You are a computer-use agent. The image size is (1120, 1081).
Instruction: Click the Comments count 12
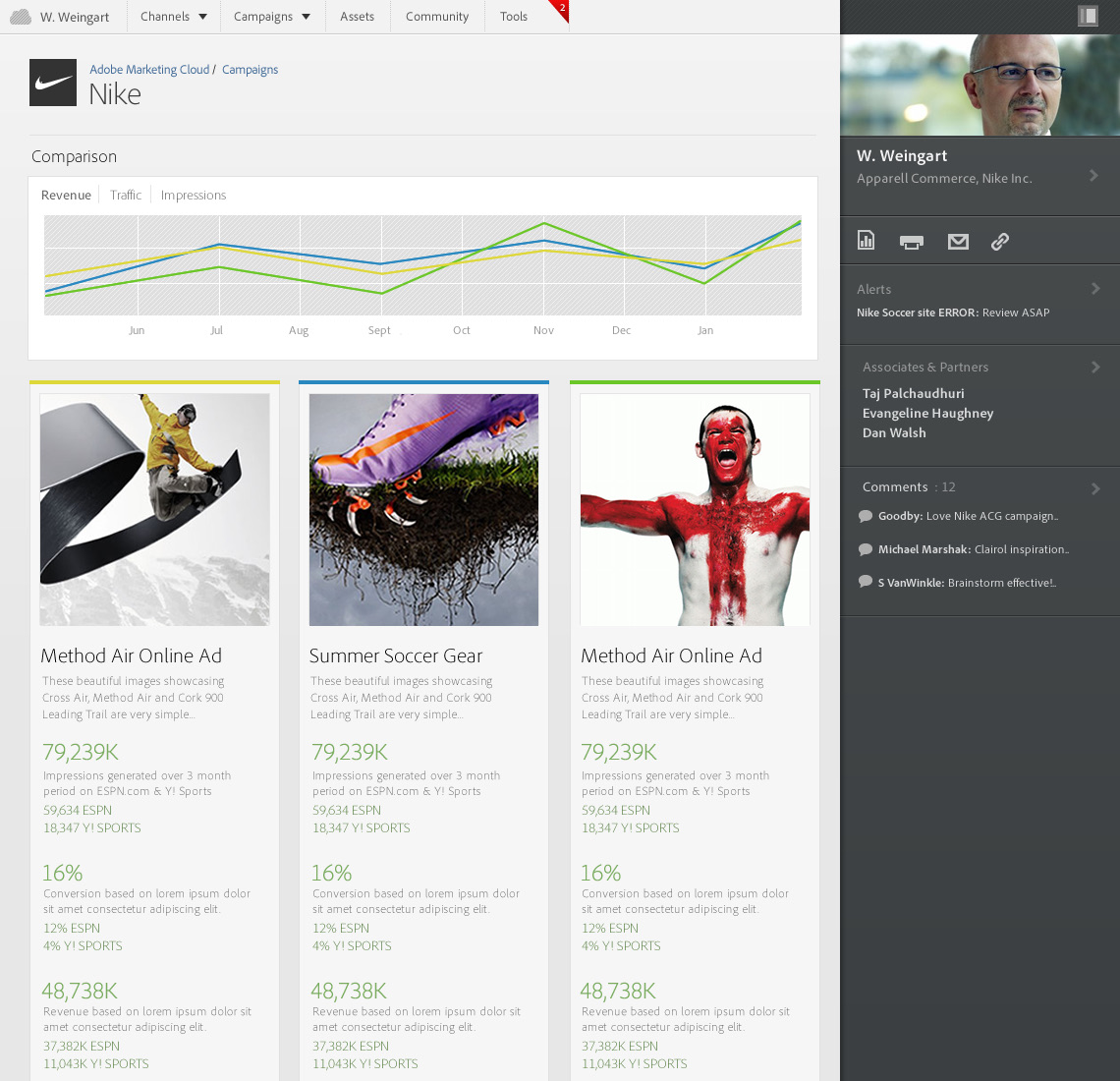(x=948, y=486)
